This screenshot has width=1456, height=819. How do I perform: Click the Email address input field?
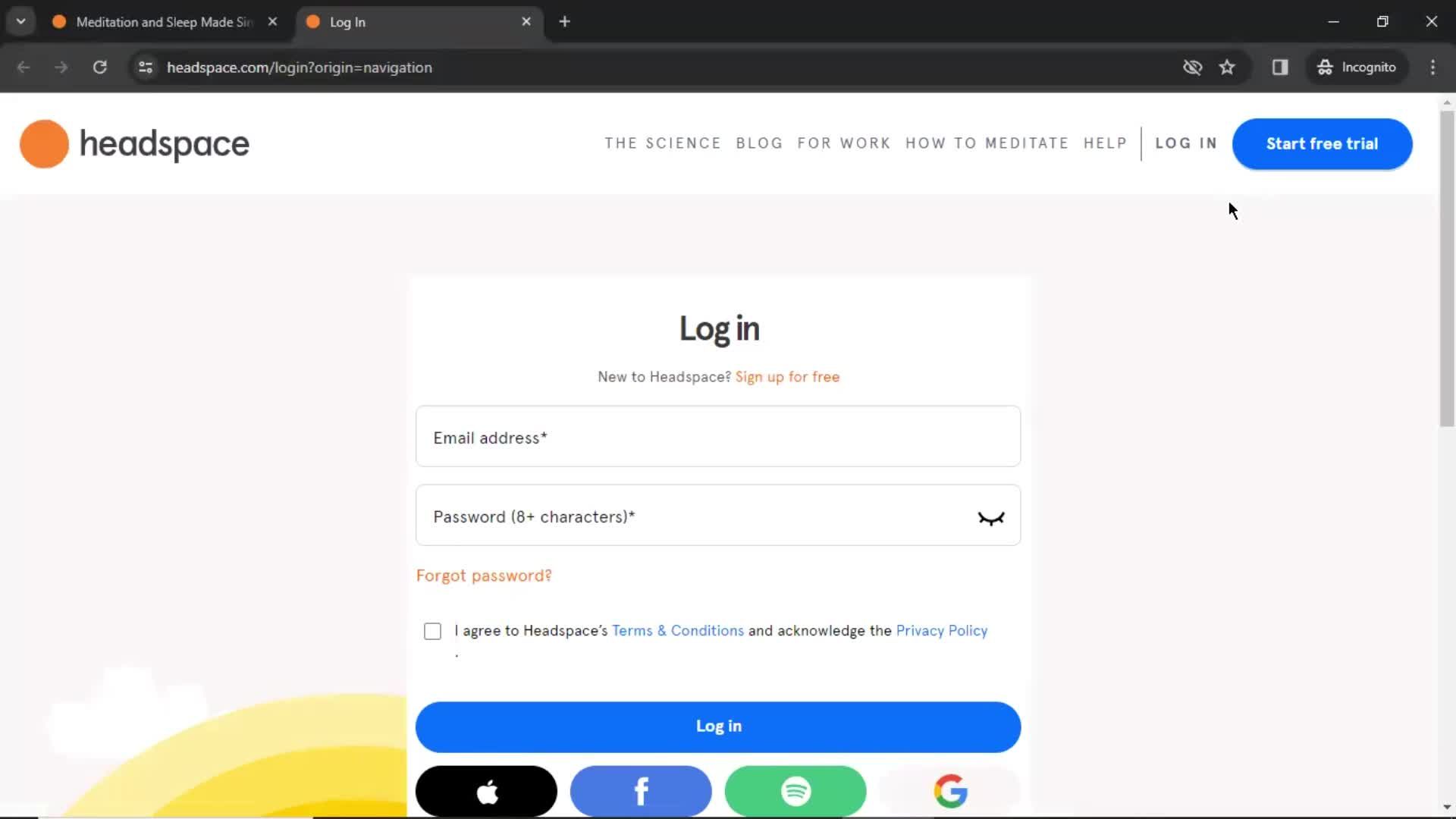[718, 437]
